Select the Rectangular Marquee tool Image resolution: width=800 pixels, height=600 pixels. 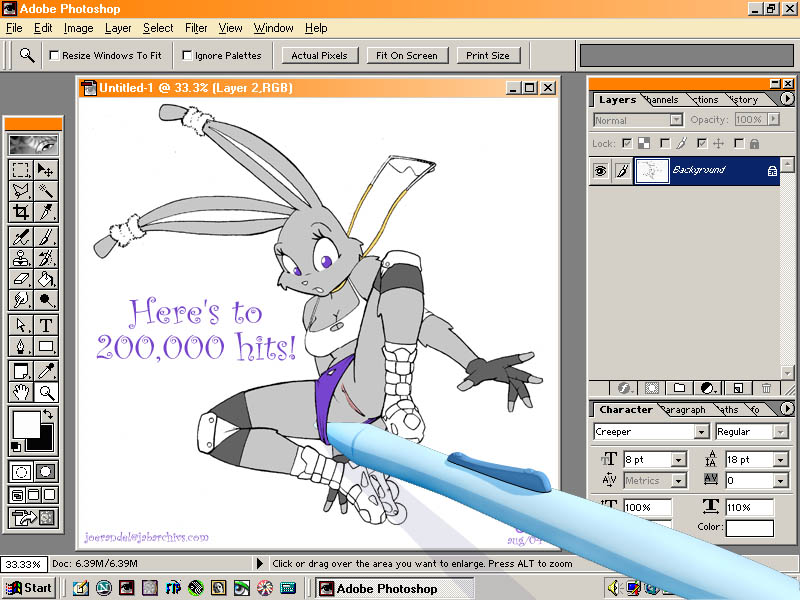(x=21, y=170)
